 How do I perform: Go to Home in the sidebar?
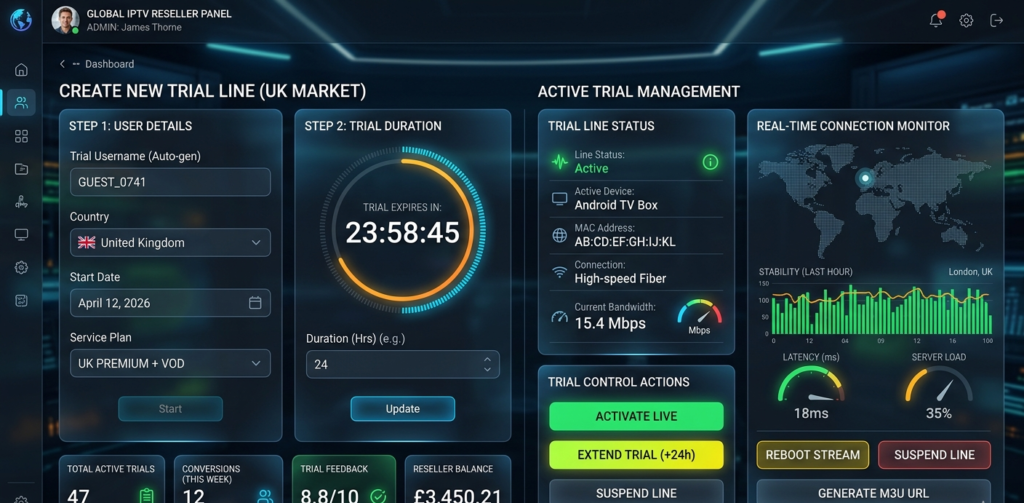22,69
